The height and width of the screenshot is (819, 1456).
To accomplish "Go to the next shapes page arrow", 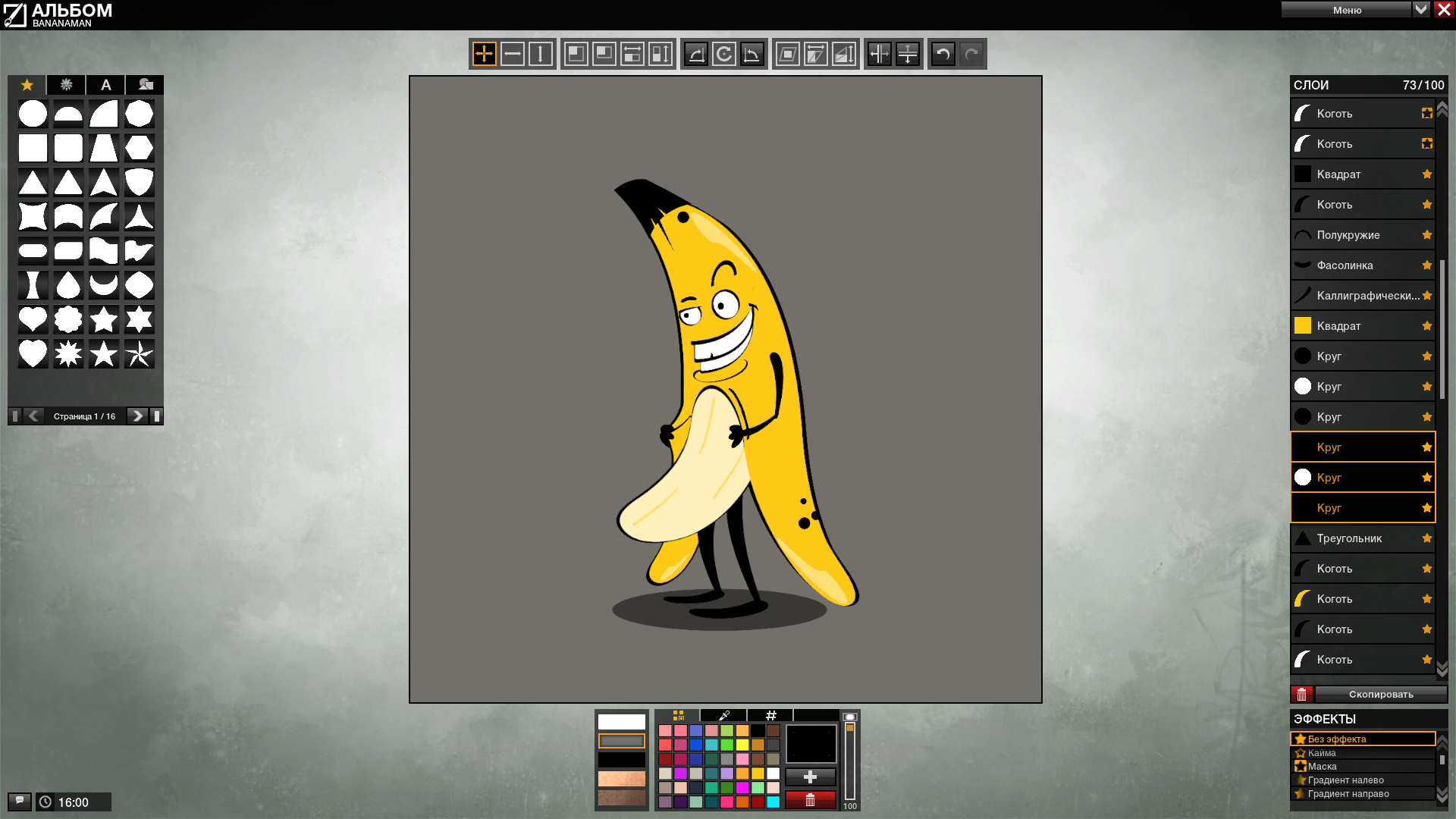I will pos(136,416).
